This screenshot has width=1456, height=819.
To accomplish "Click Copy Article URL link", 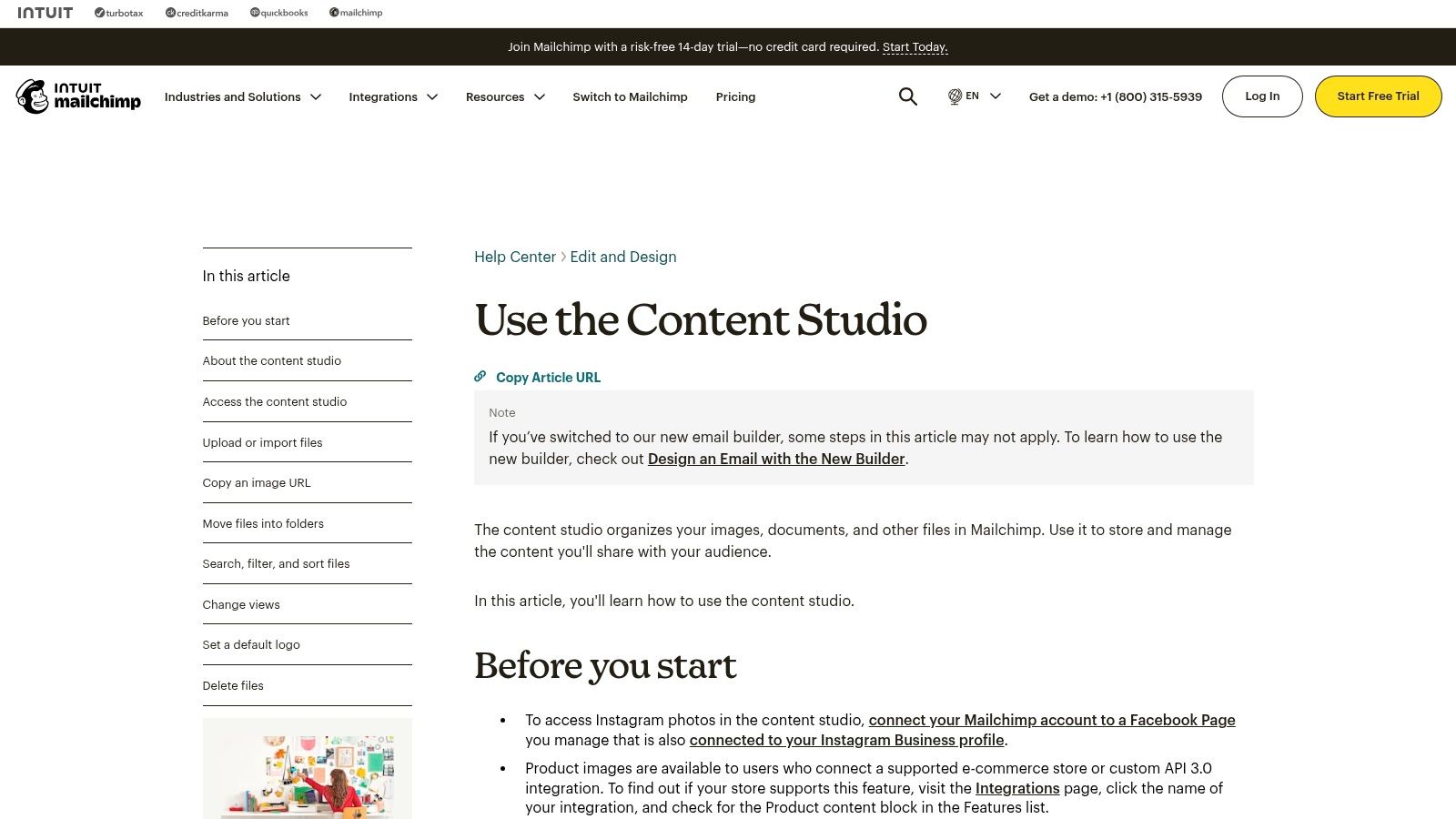I will (x=548, y=378).
